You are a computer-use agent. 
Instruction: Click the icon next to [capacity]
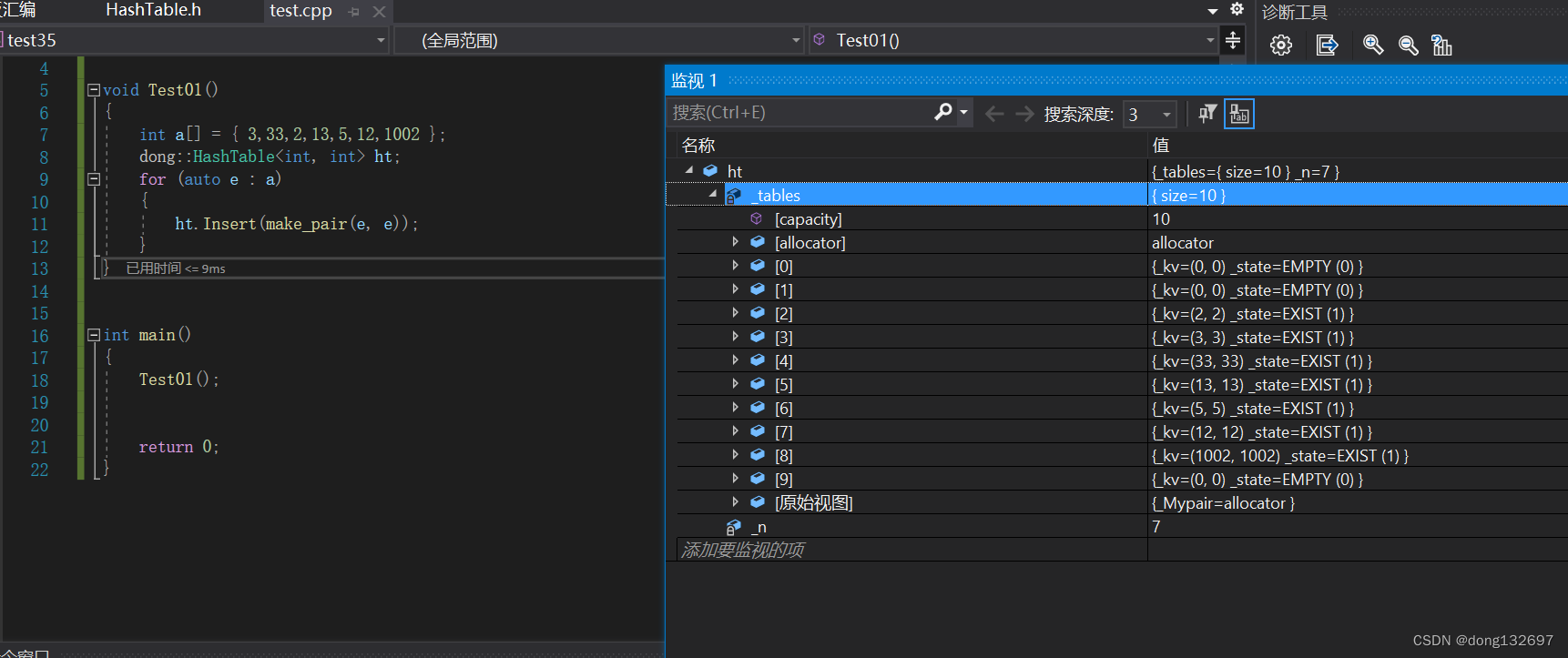pyautogui.click(x=756, y=218)
